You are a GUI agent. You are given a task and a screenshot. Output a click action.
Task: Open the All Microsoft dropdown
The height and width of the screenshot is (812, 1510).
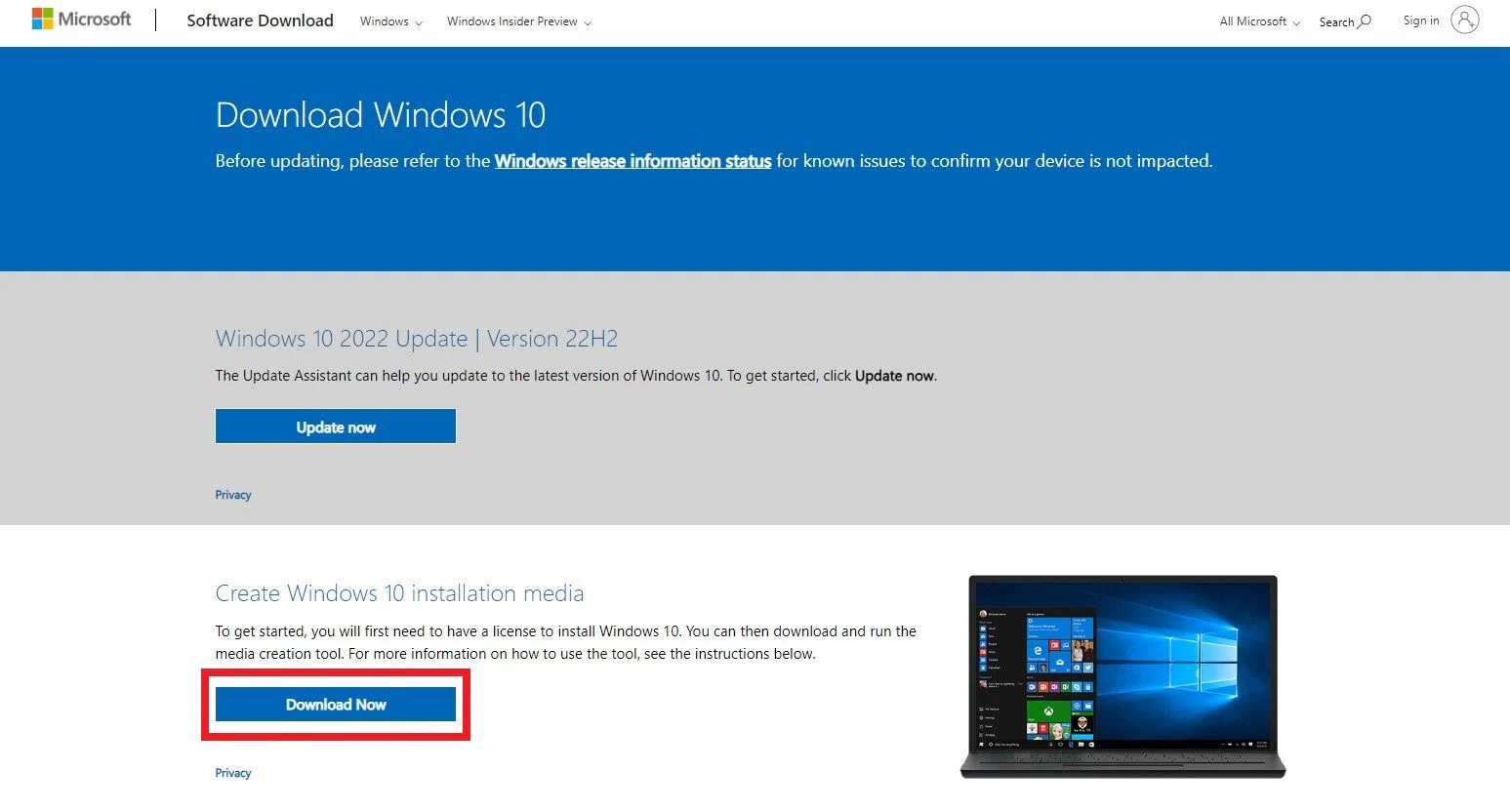[x=1259, y=21]
